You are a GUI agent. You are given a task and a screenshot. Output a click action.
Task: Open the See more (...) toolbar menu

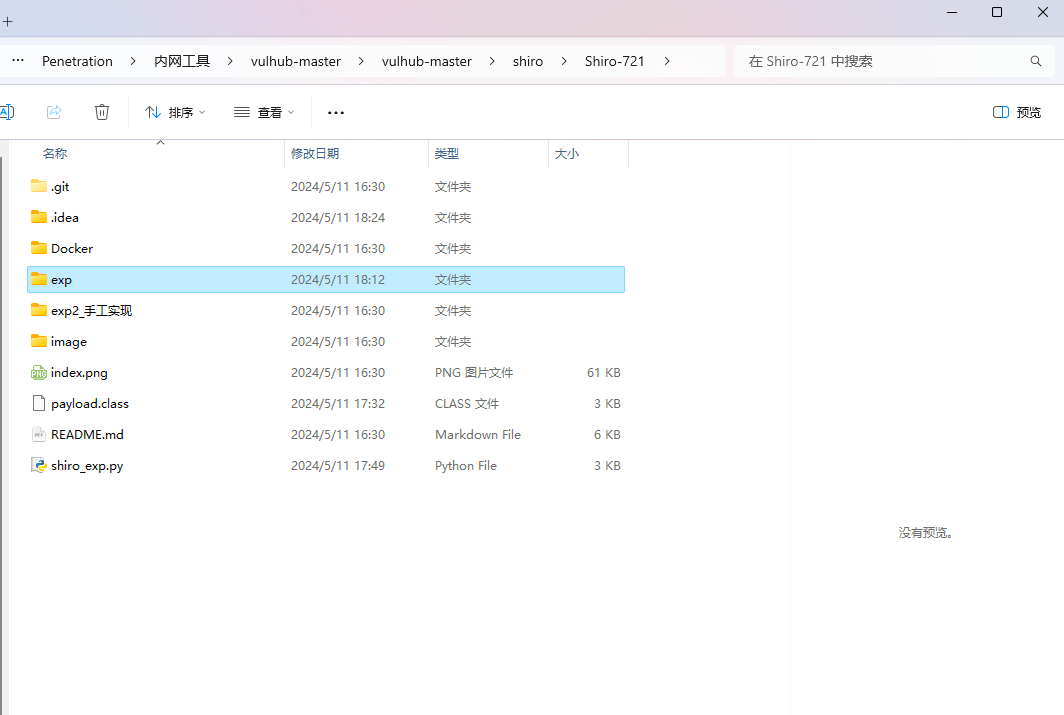click(x=336, y=112)
